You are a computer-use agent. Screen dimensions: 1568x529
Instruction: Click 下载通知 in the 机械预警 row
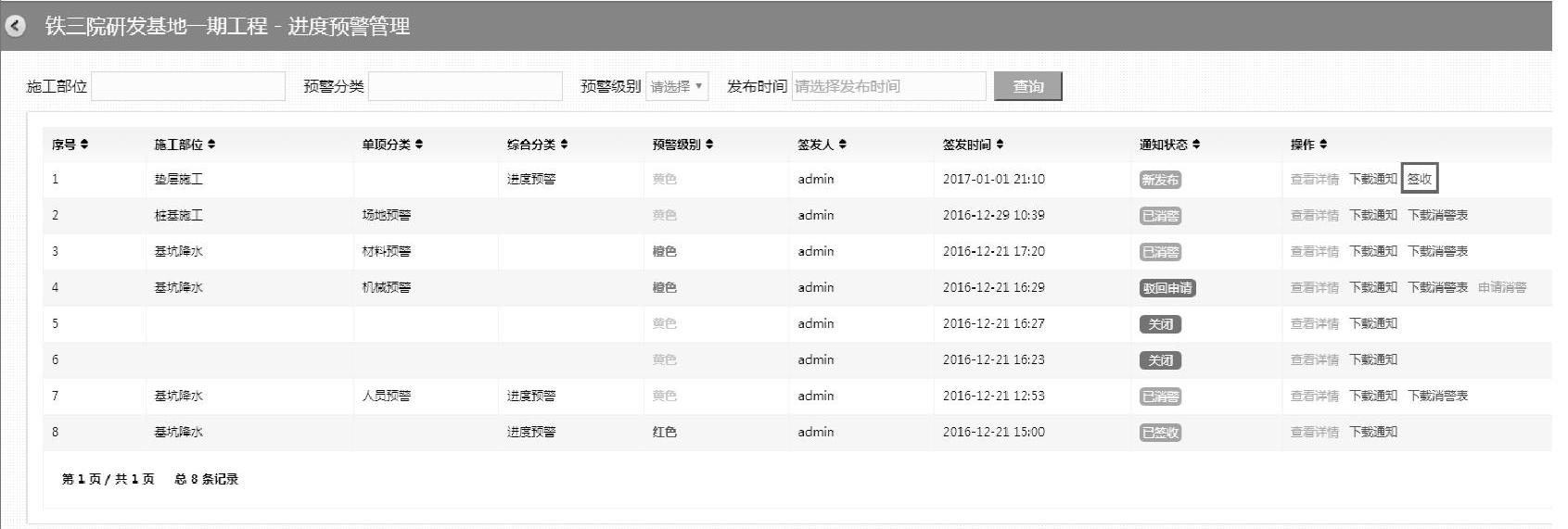pos(1373,288)
